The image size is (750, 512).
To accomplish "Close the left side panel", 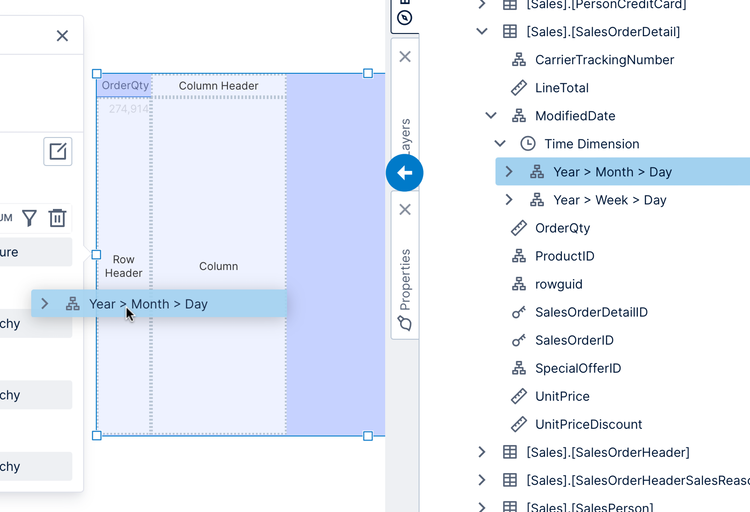I will (62, 36).
